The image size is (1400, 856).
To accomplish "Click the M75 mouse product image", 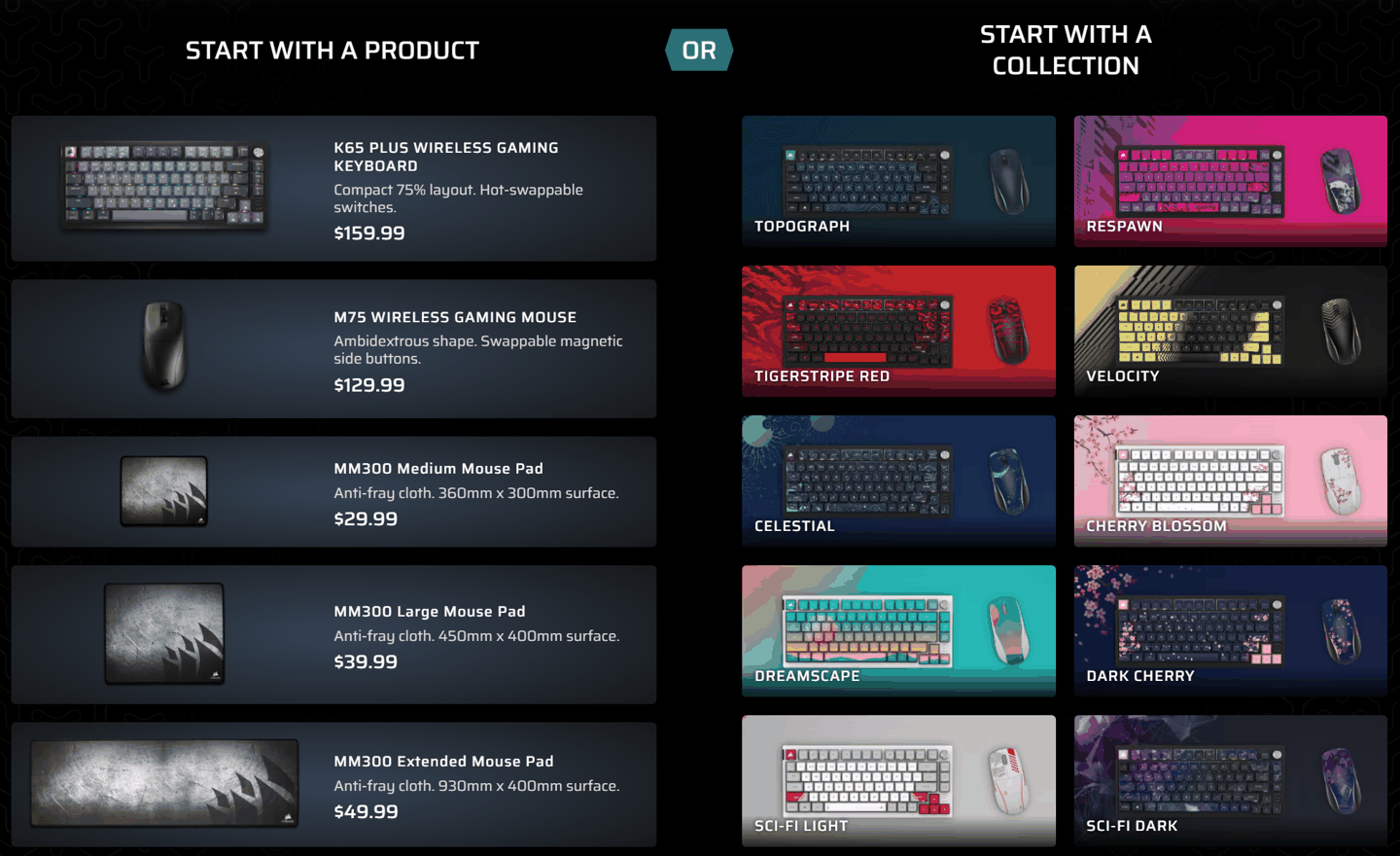I will 163,346.
